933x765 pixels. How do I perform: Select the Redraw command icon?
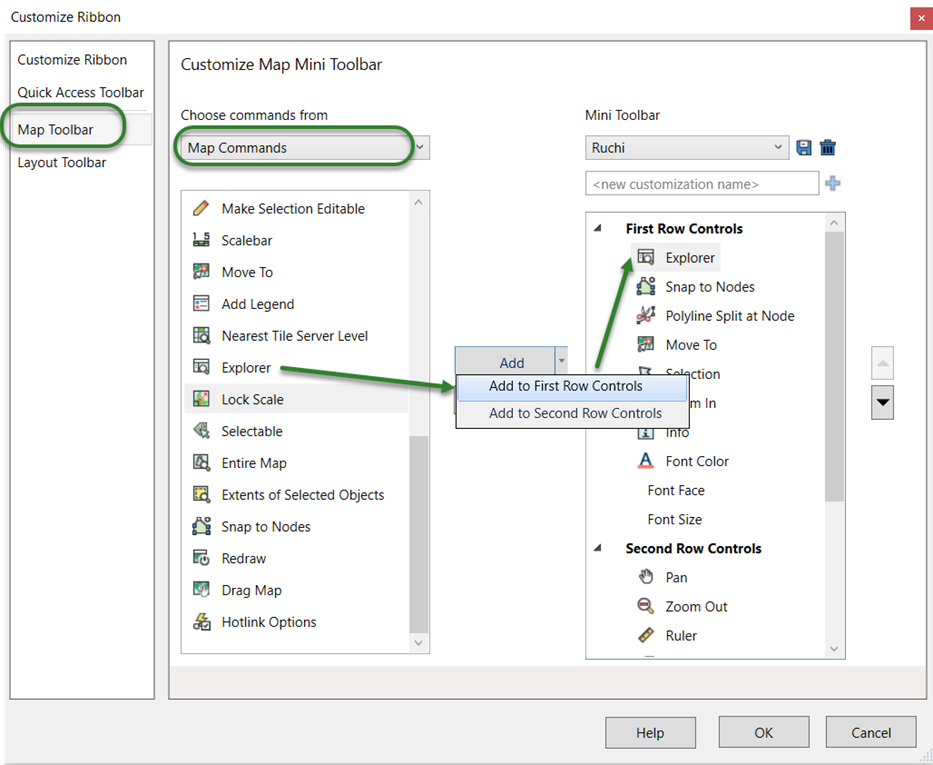click(x=202, y=558)
